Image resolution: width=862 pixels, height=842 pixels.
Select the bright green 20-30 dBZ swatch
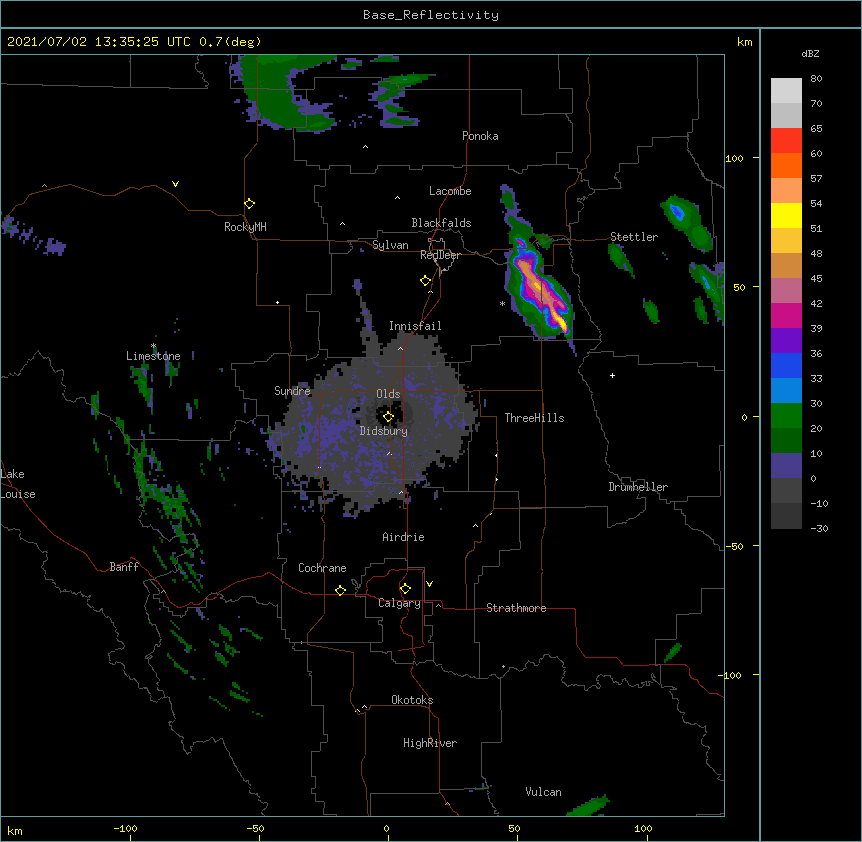click(786, 416)
